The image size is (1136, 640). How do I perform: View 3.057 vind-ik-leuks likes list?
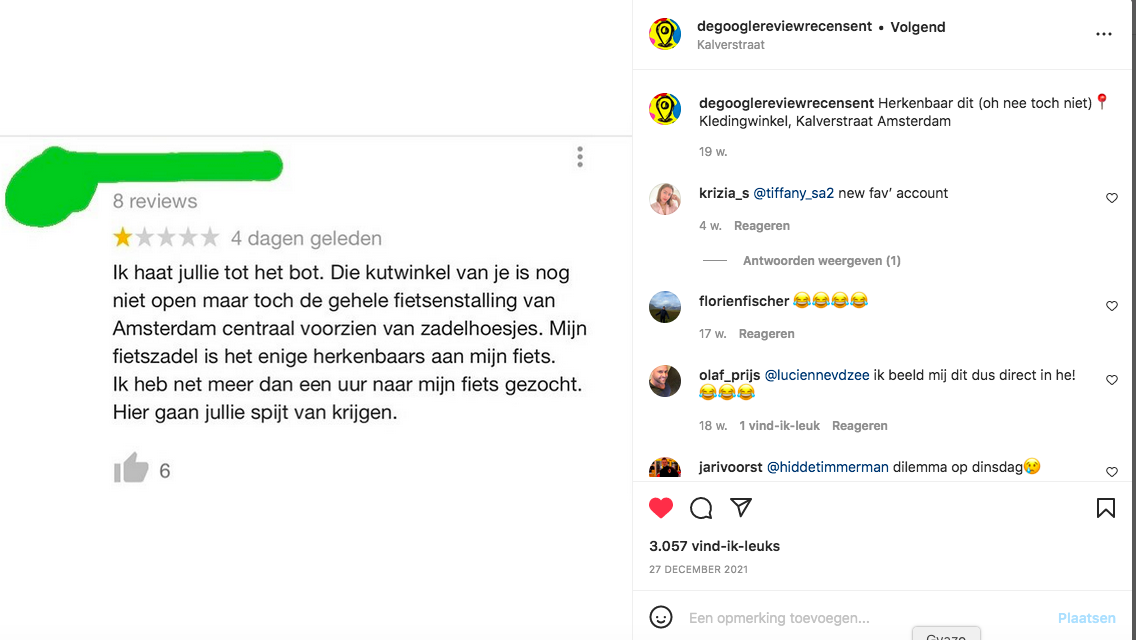(x=714, y=547)
